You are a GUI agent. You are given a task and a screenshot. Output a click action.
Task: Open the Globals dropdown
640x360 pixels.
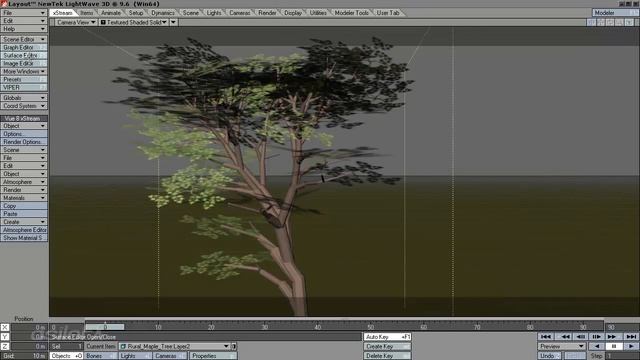pyautogui.click(x=24, y=98)
